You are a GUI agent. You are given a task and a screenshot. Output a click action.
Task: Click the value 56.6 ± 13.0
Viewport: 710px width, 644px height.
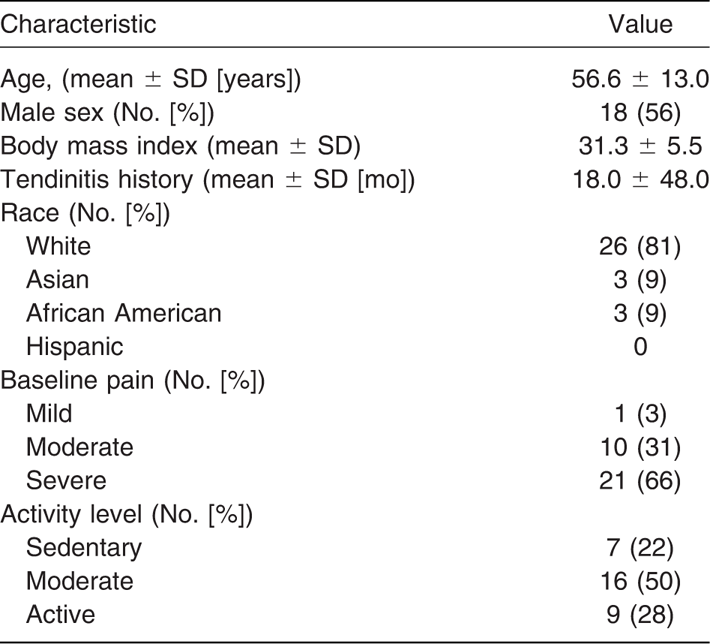click(640, 79)
